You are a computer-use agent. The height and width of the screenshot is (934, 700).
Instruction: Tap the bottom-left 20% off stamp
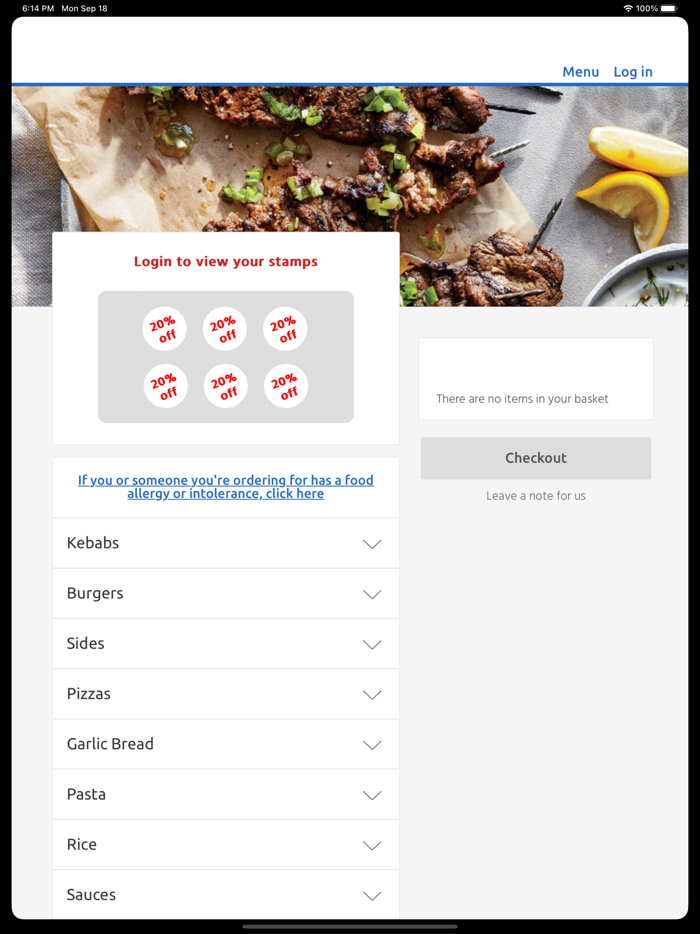pyautogui.click(x=165, y=386)
